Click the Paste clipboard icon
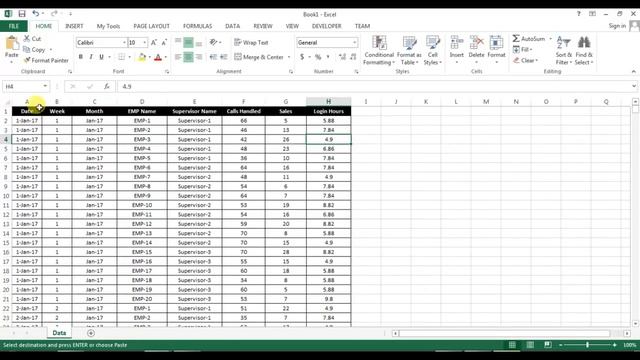This screenshot has width=640, height=360. coord(11,43)
